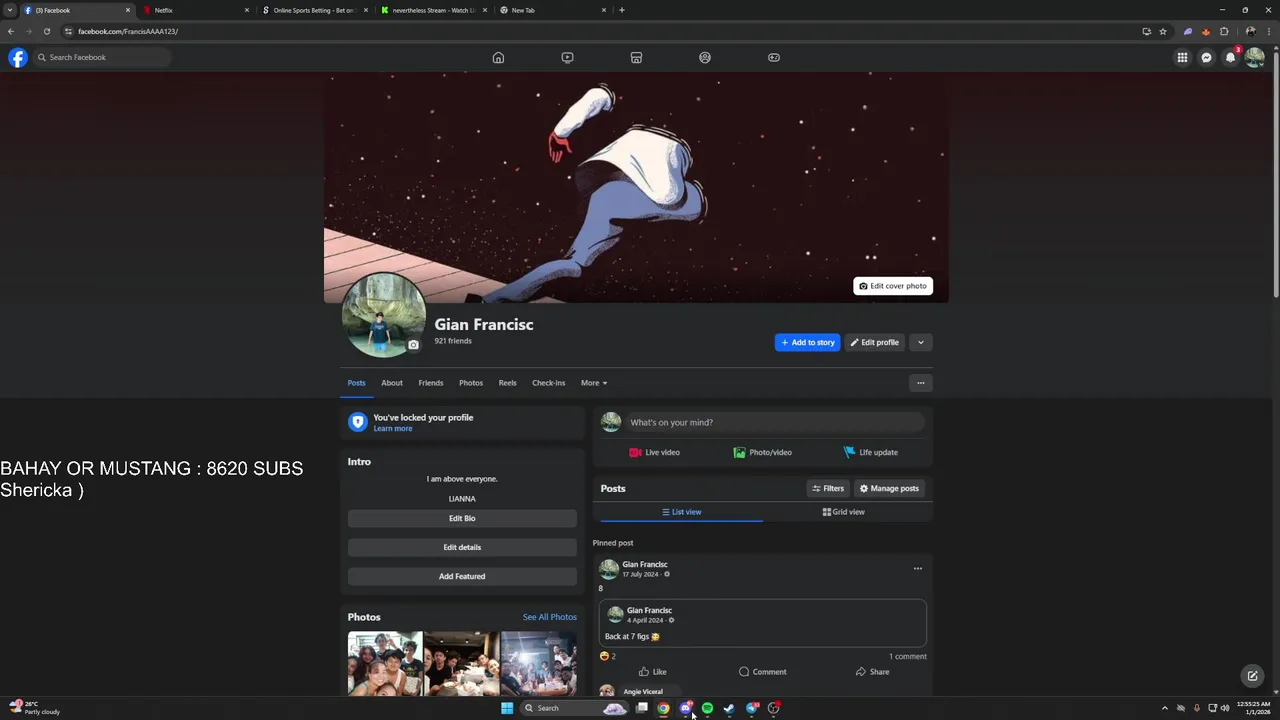Click the profile picture thumbnail
Image resolution: width=1280 pixels, height=720 pixels.
click(383, 315)
